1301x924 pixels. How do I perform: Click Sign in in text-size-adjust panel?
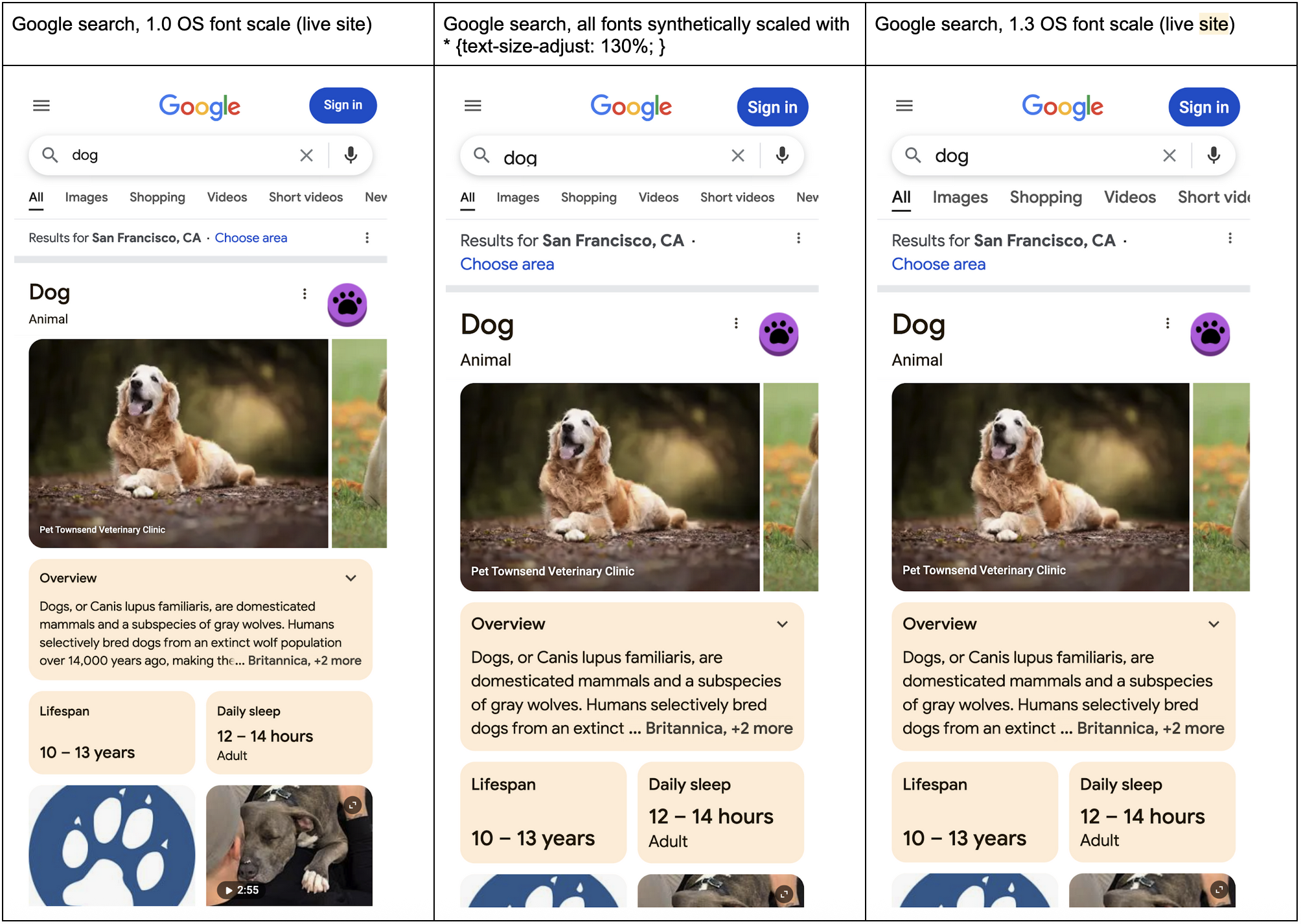(772, 107)
